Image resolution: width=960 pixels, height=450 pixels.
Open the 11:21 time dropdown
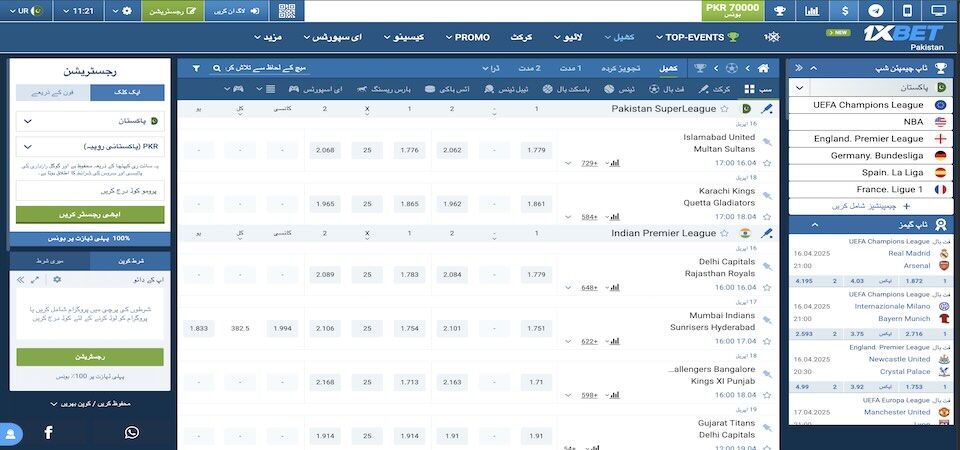point(78,11)
